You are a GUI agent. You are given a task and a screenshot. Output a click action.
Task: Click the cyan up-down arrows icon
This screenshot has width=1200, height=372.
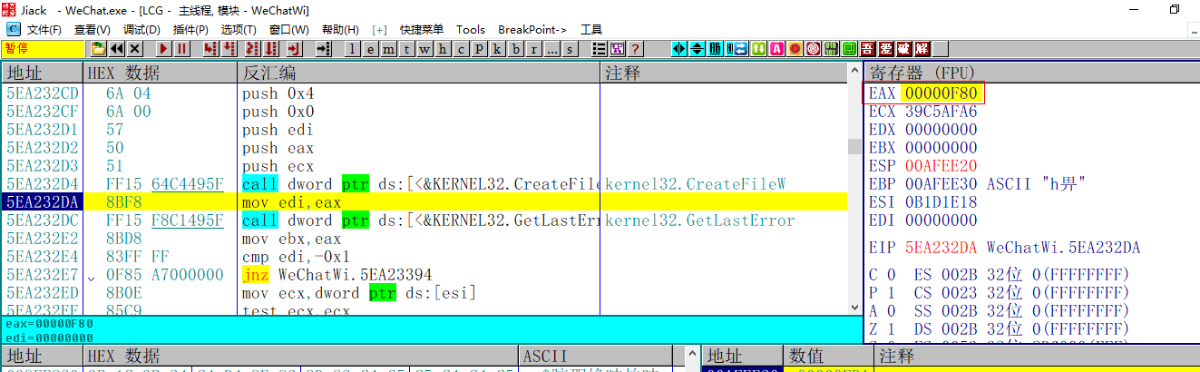(x=697, y=48)
